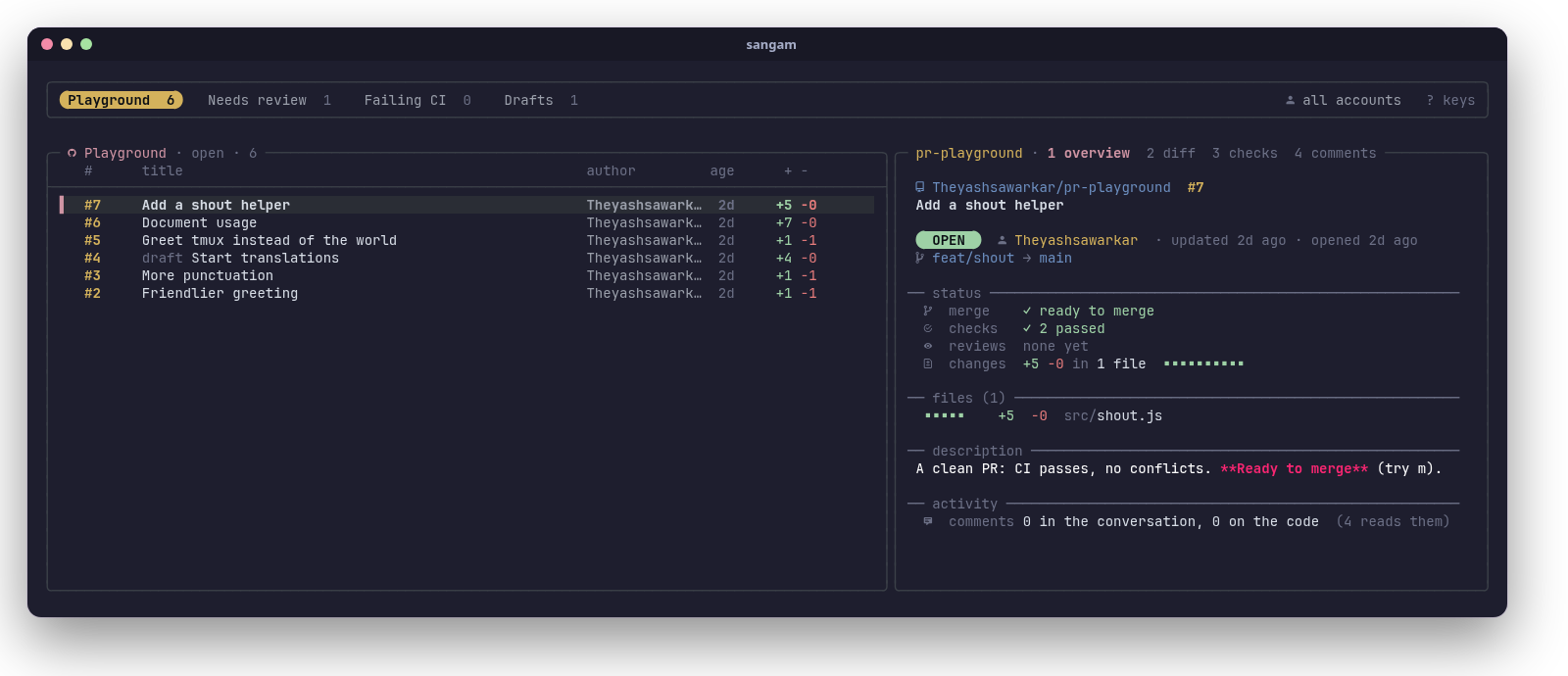1568x676 pixels.
Task: Open the Drafts tab
Action: [541, 100]
